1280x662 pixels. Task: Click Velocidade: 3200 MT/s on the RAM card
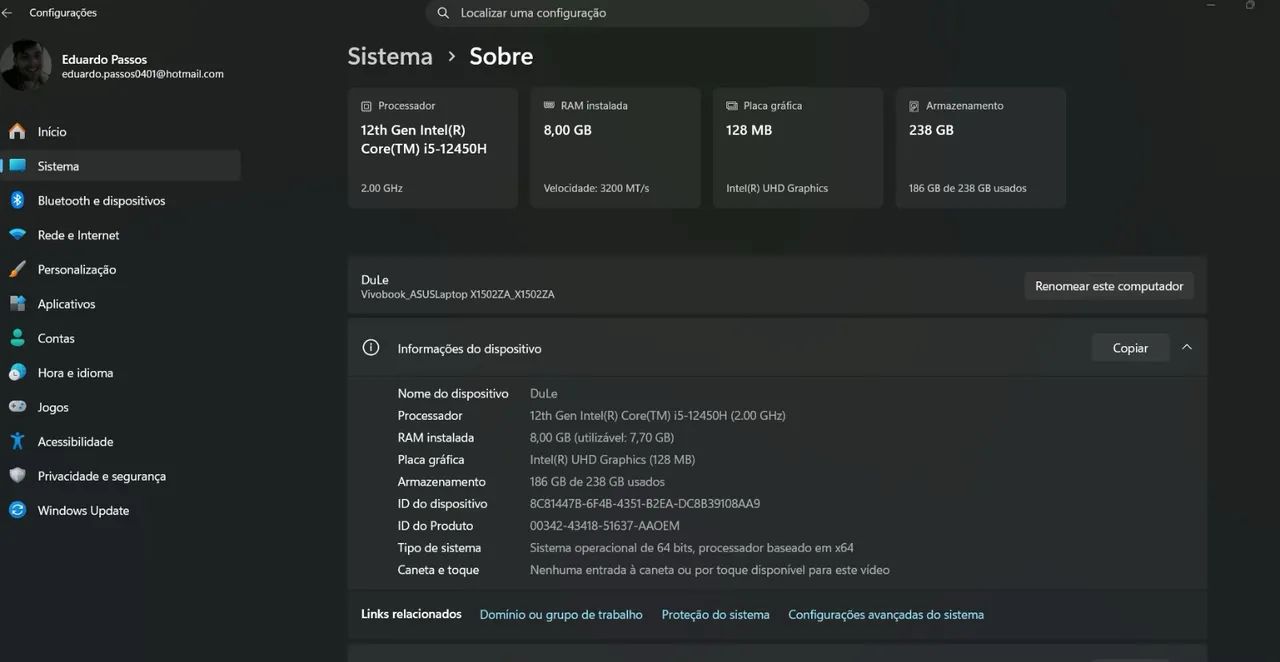click(596, 188)
